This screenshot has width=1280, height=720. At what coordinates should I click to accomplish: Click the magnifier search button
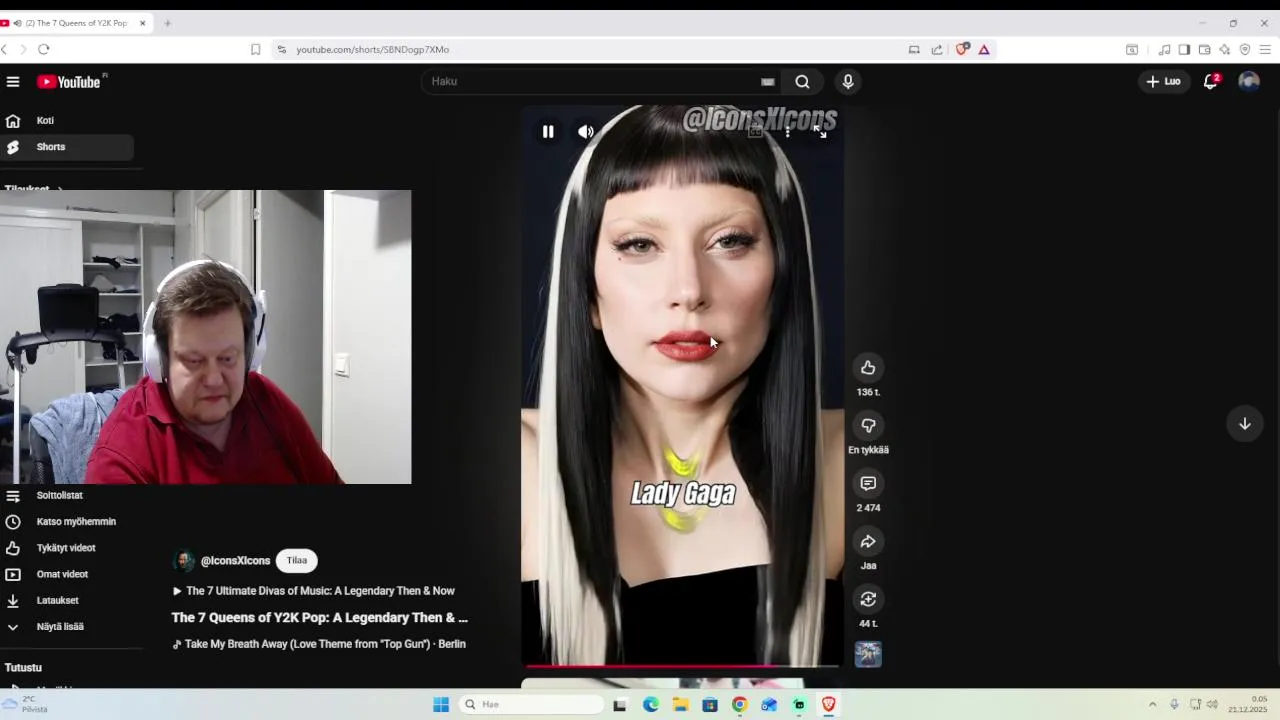coord(802,82)
